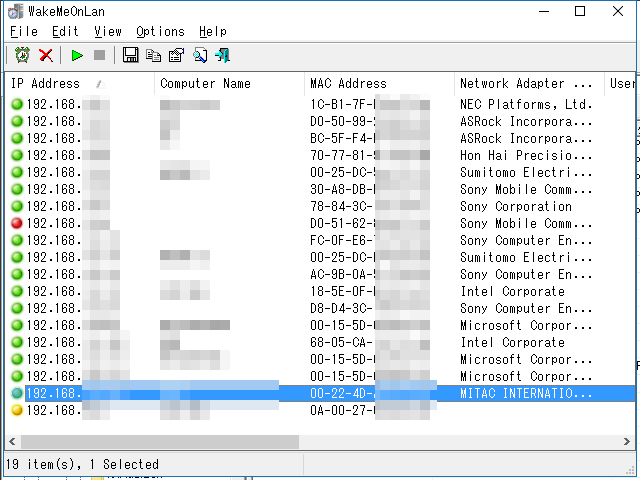640x480 pixels.
Task: Open the Help menu
Action: pos(213,31)
